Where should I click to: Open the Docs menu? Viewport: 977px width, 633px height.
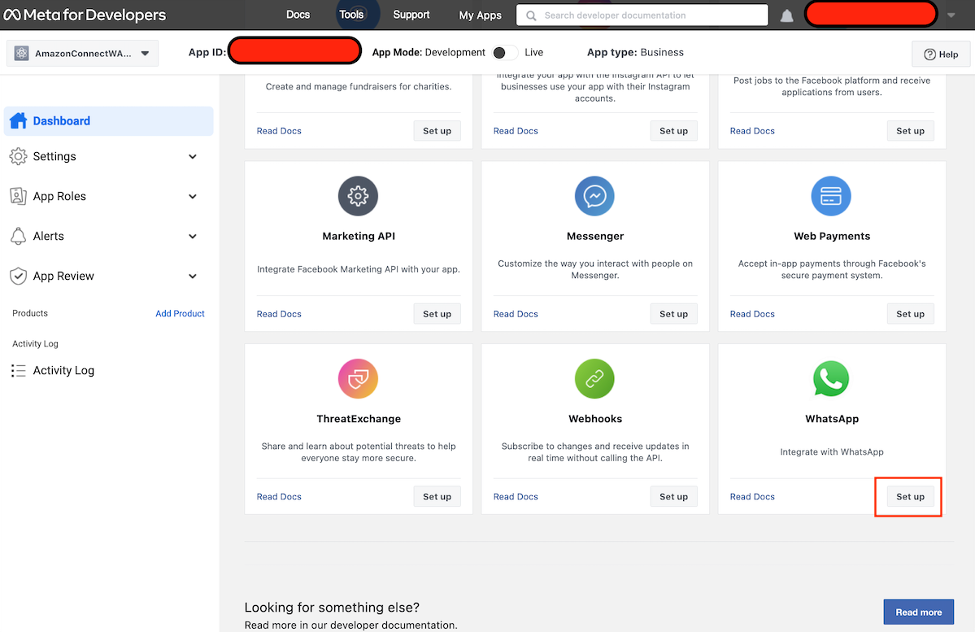(x=298, y=14)
